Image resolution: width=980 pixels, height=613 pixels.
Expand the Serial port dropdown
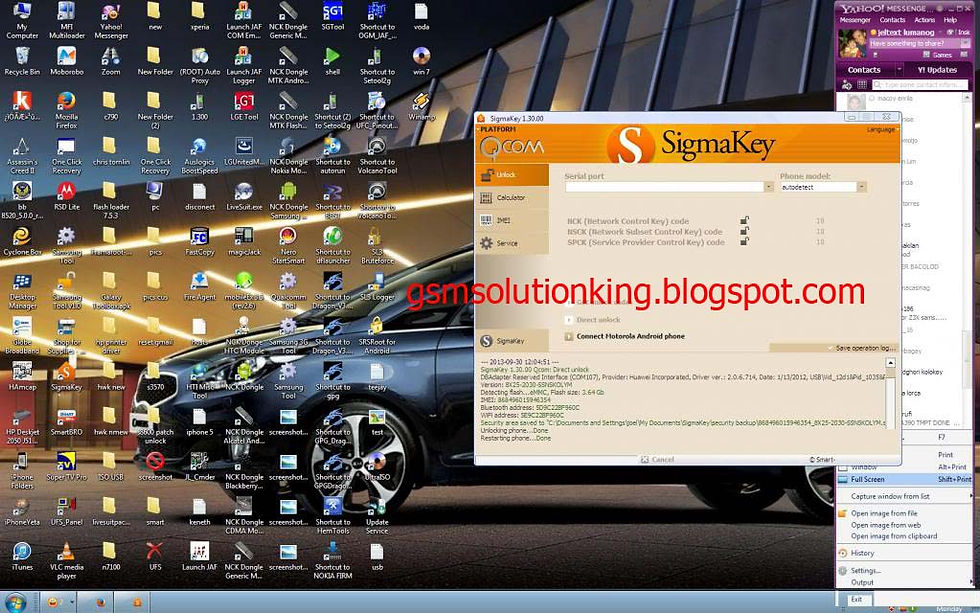[769, 187]
